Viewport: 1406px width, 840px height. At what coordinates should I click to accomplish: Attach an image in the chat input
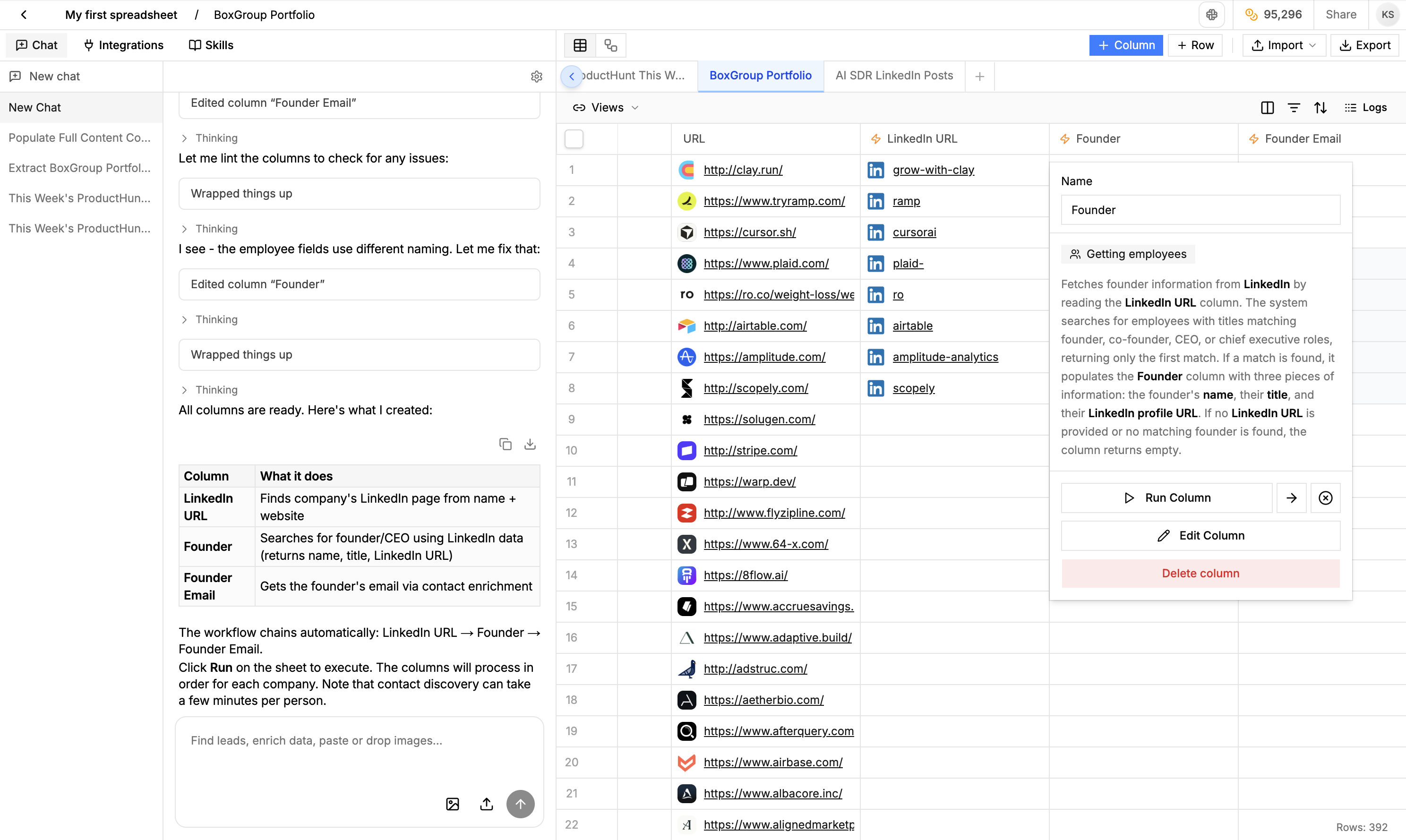(452, 804)
